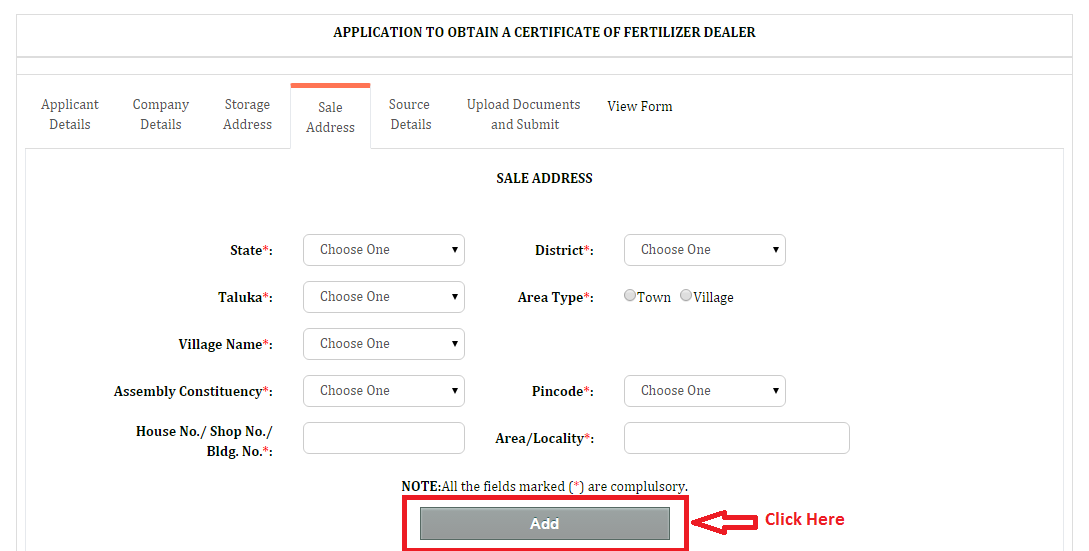
Task: Click the Pincode dropdown arrow
Action: tap(776, 391)
